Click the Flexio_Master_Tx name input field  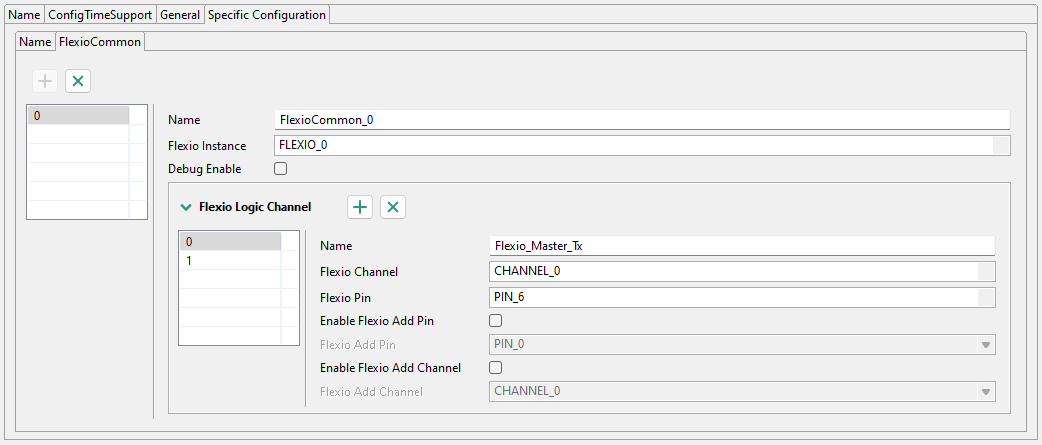[x=740, y=246]
